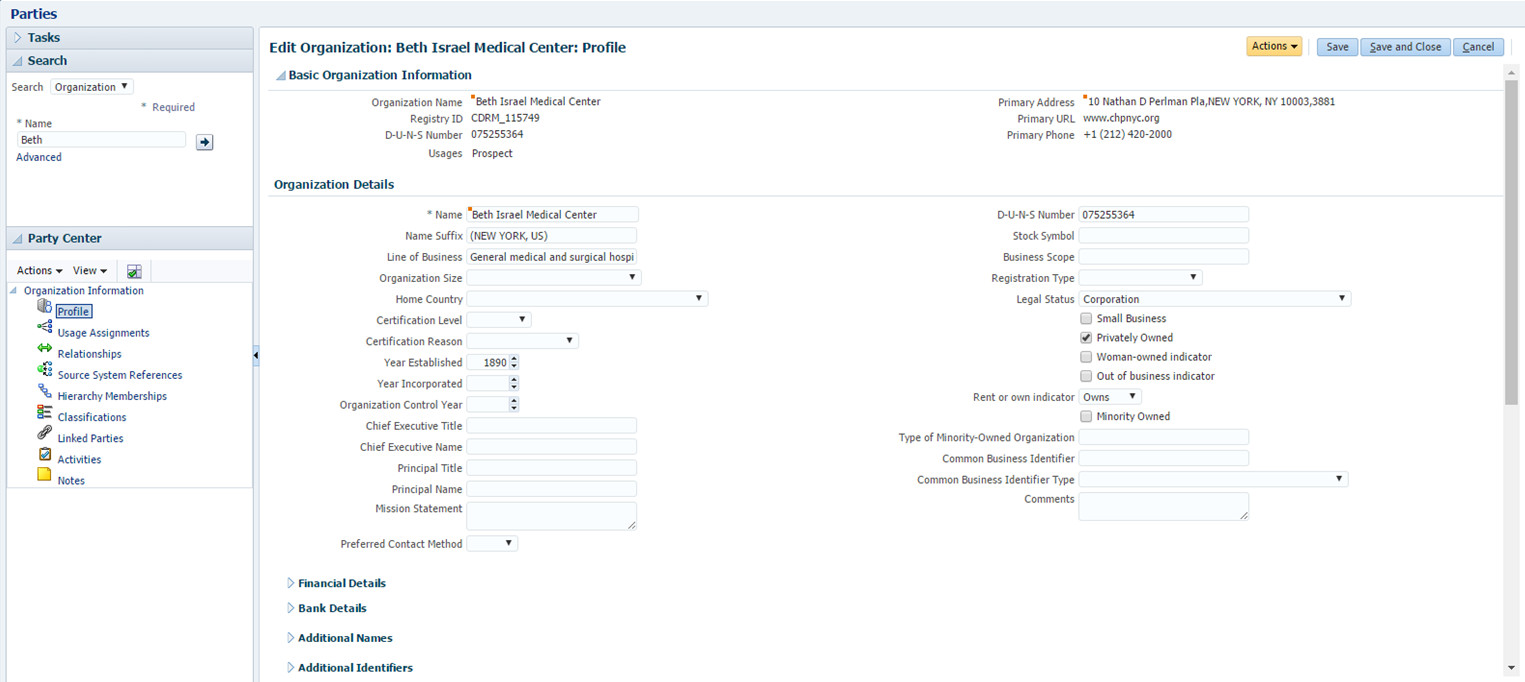The height and width of the screenshot is (682, 1525).
Task: Toggle the Small Business checkbox
Action: tap(1086, 318)
